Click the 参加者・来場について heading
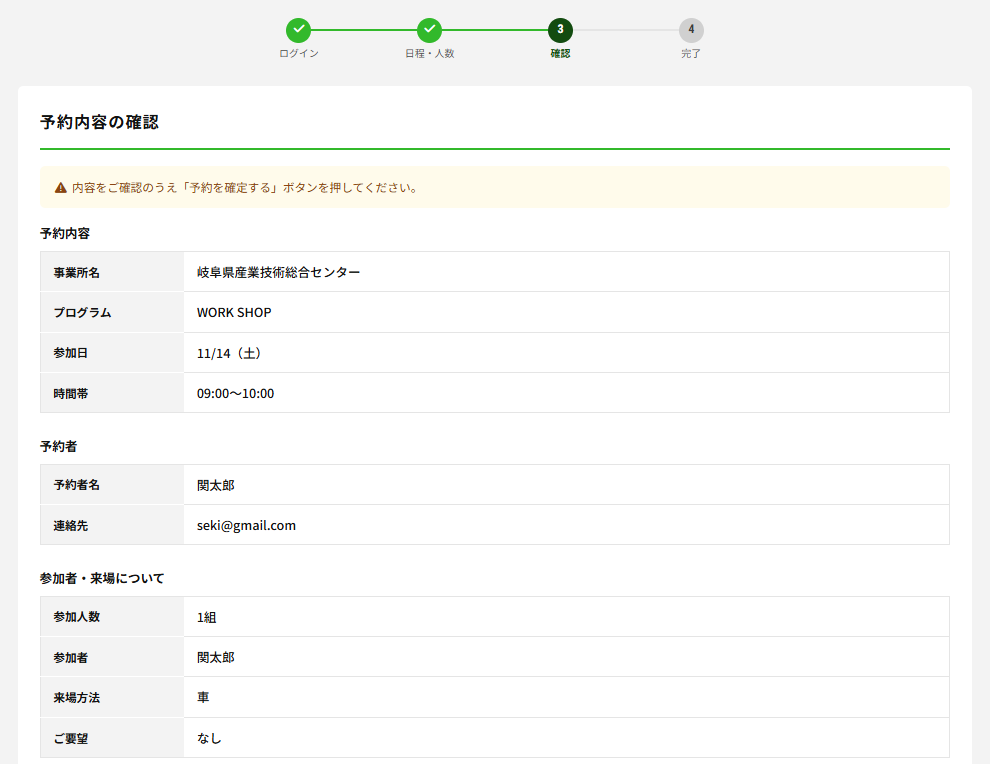The image size is (990, 764). [x=102, y=578]
